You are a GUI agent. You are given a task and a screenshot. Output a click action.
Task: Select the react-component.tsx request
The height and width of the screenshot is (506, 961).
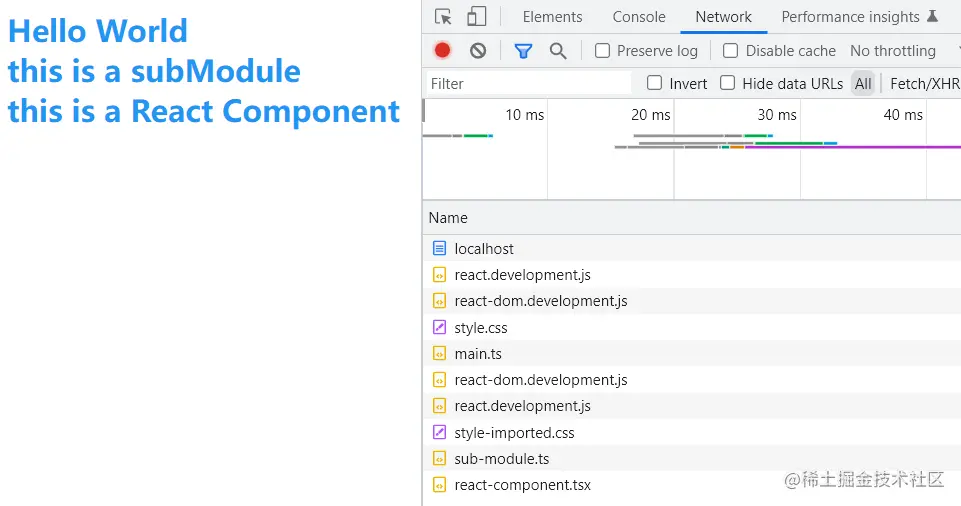(691, 485)
